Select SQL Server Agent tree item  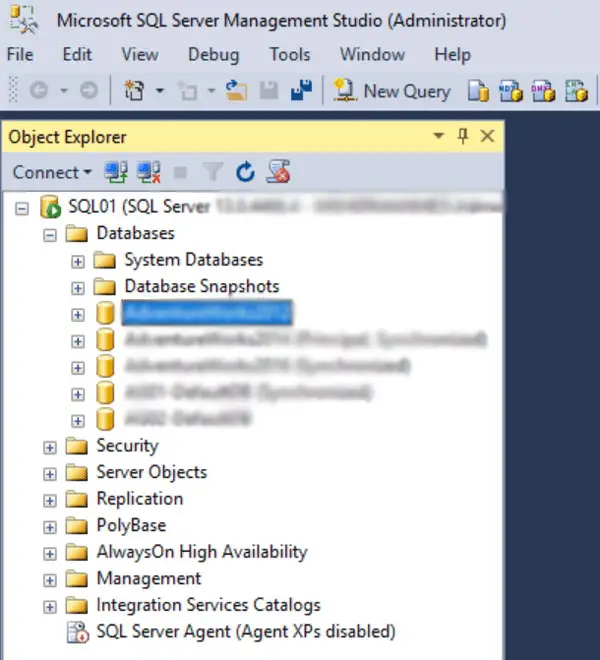(x=245, y=632)
